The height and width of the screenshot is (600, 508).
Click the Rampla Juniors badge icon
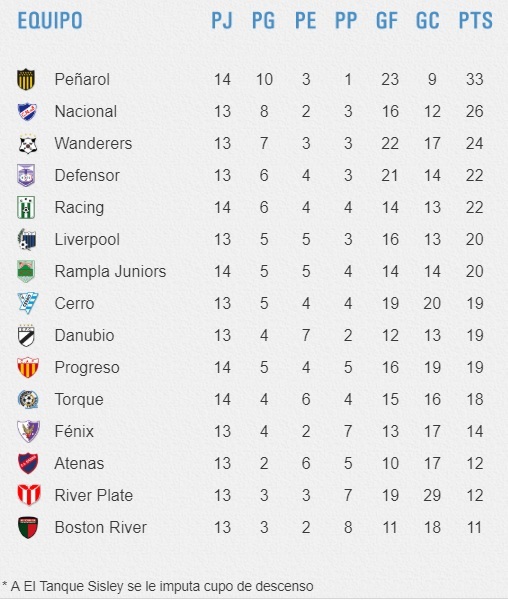[26, 271]
